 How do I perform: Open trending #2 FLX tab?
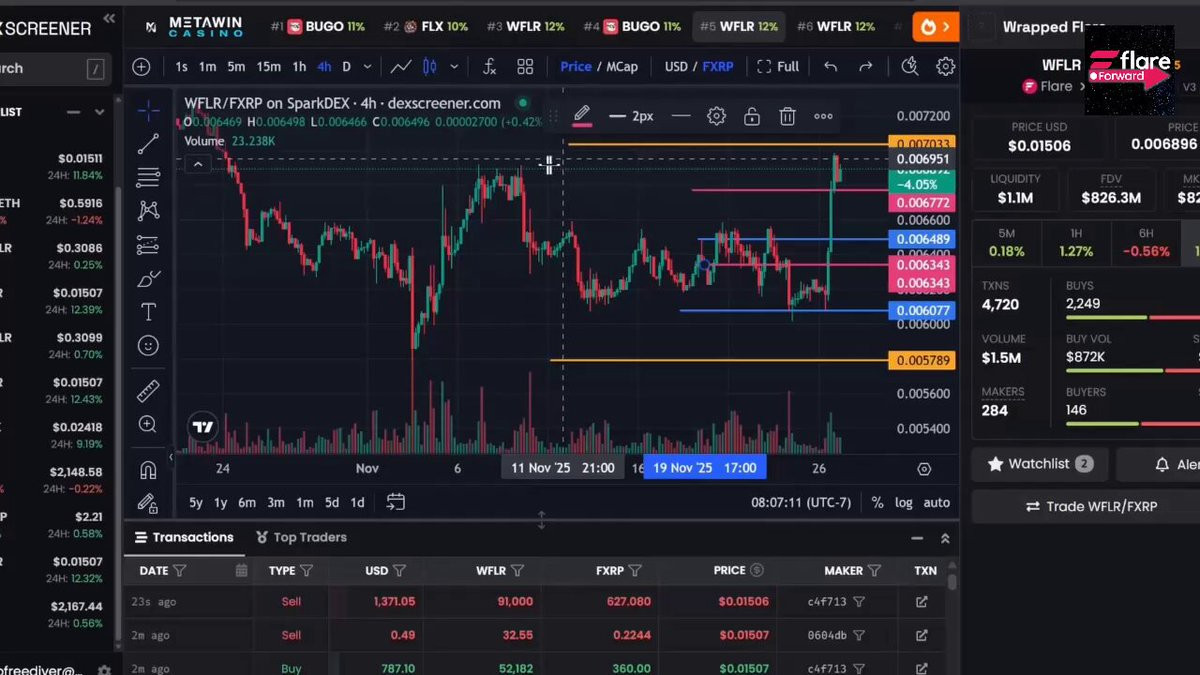pyautogui.click(x=426, y=26)
